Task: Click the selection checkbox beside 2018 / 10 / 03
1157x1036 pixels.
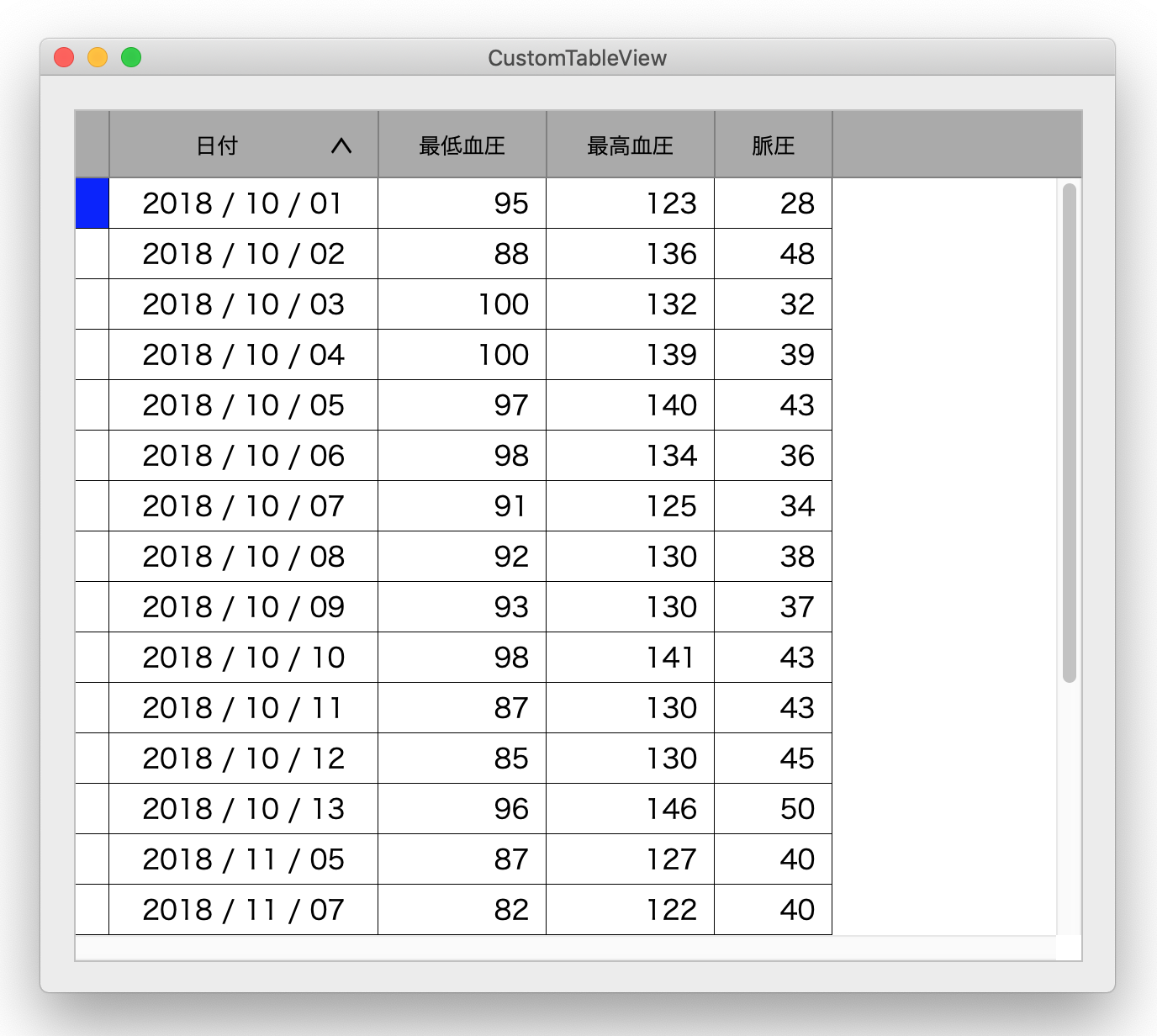Action: coord(92,304)
